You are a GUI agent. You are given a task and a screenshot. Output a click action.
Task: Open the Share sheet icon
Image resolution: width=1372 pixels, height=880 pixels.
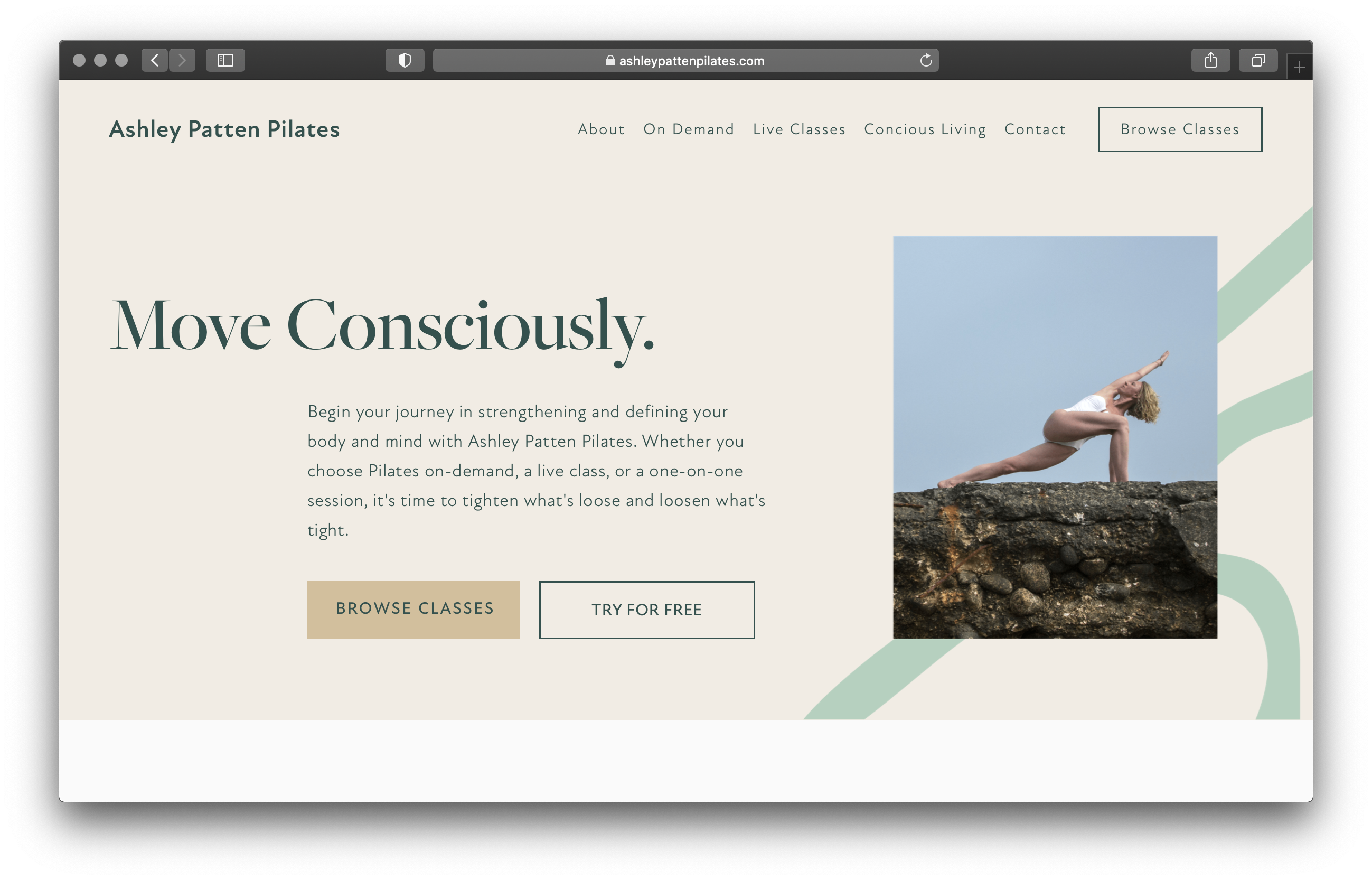[1210, 60]
